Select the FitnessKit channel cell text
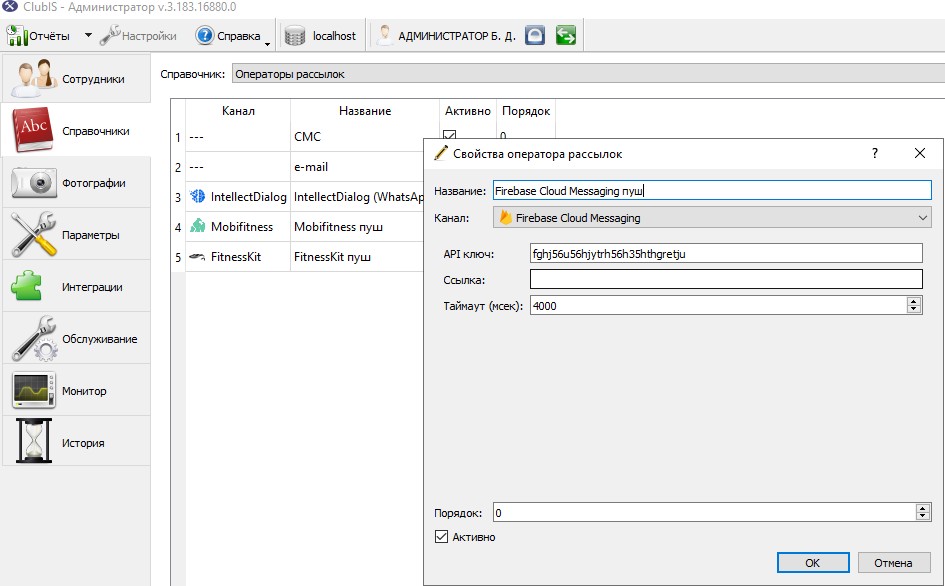This screenshot has height=586, width=945. (236, 257)
